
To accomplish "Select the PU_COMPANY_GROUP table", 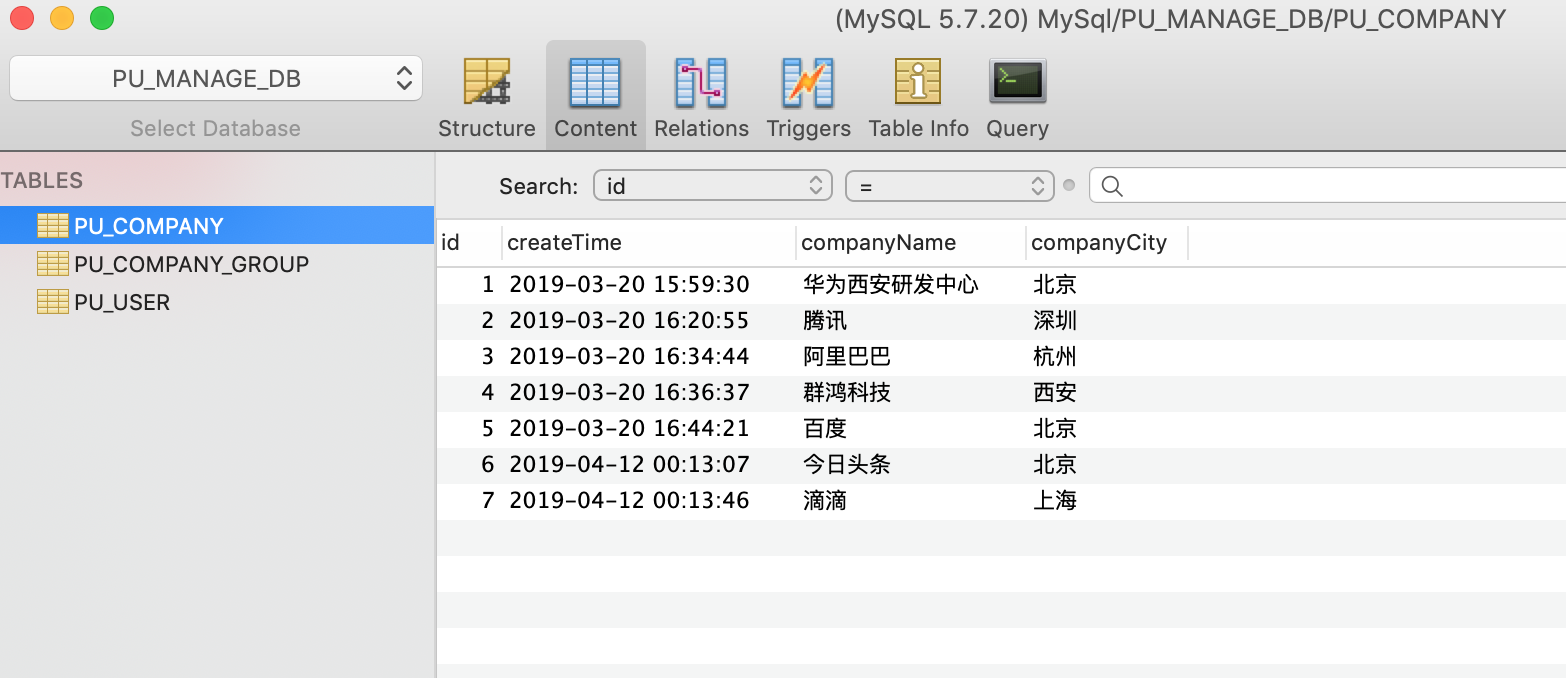I will pyautogui.click(x=190, y=264).
